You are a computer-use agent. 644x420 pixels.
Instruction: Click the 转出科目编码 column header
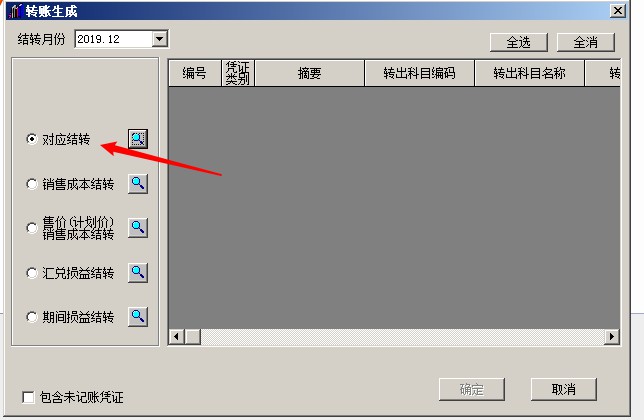419,73
